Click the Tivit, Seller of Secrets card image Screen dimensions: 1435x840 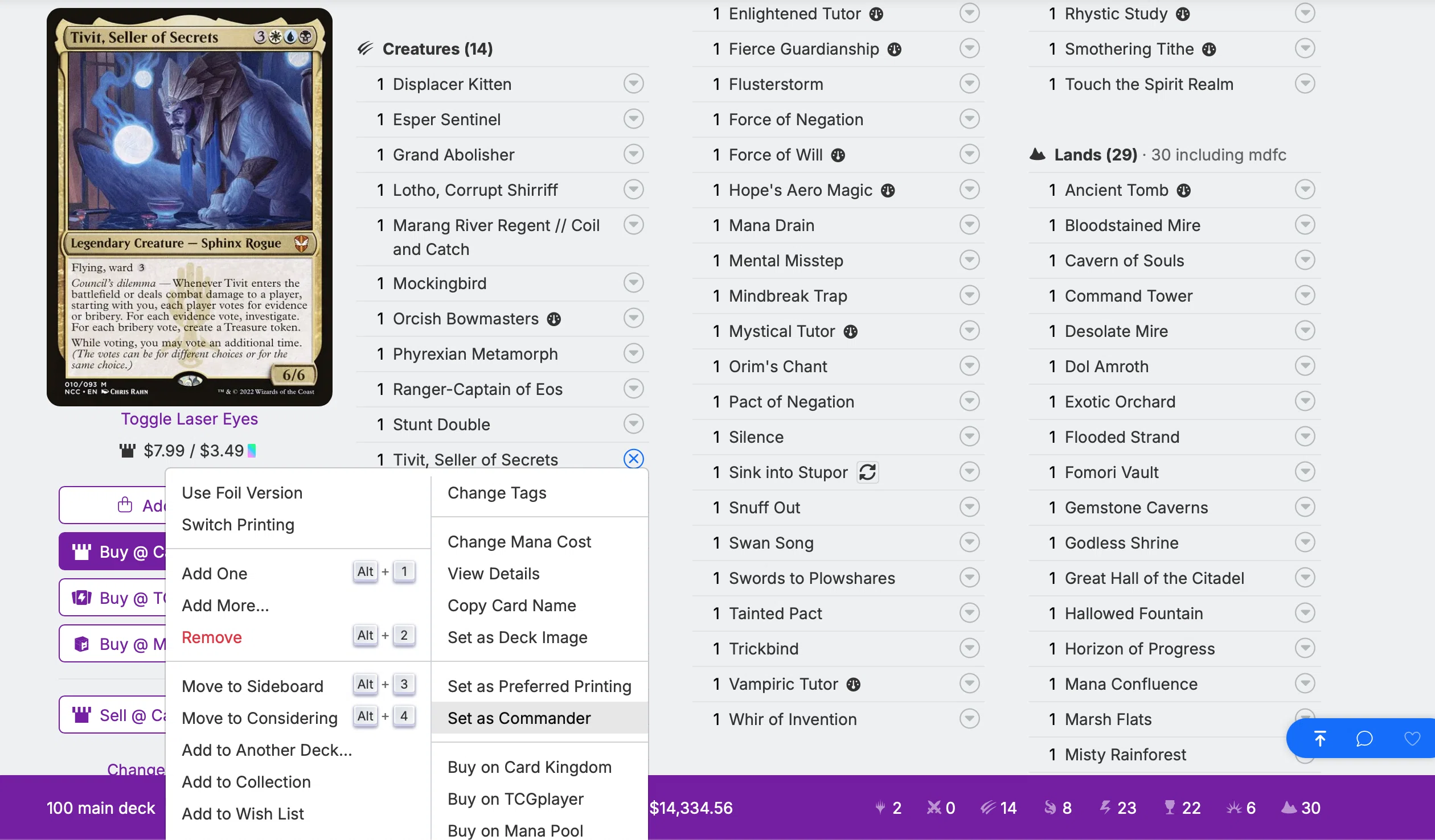tap(190, 207)
